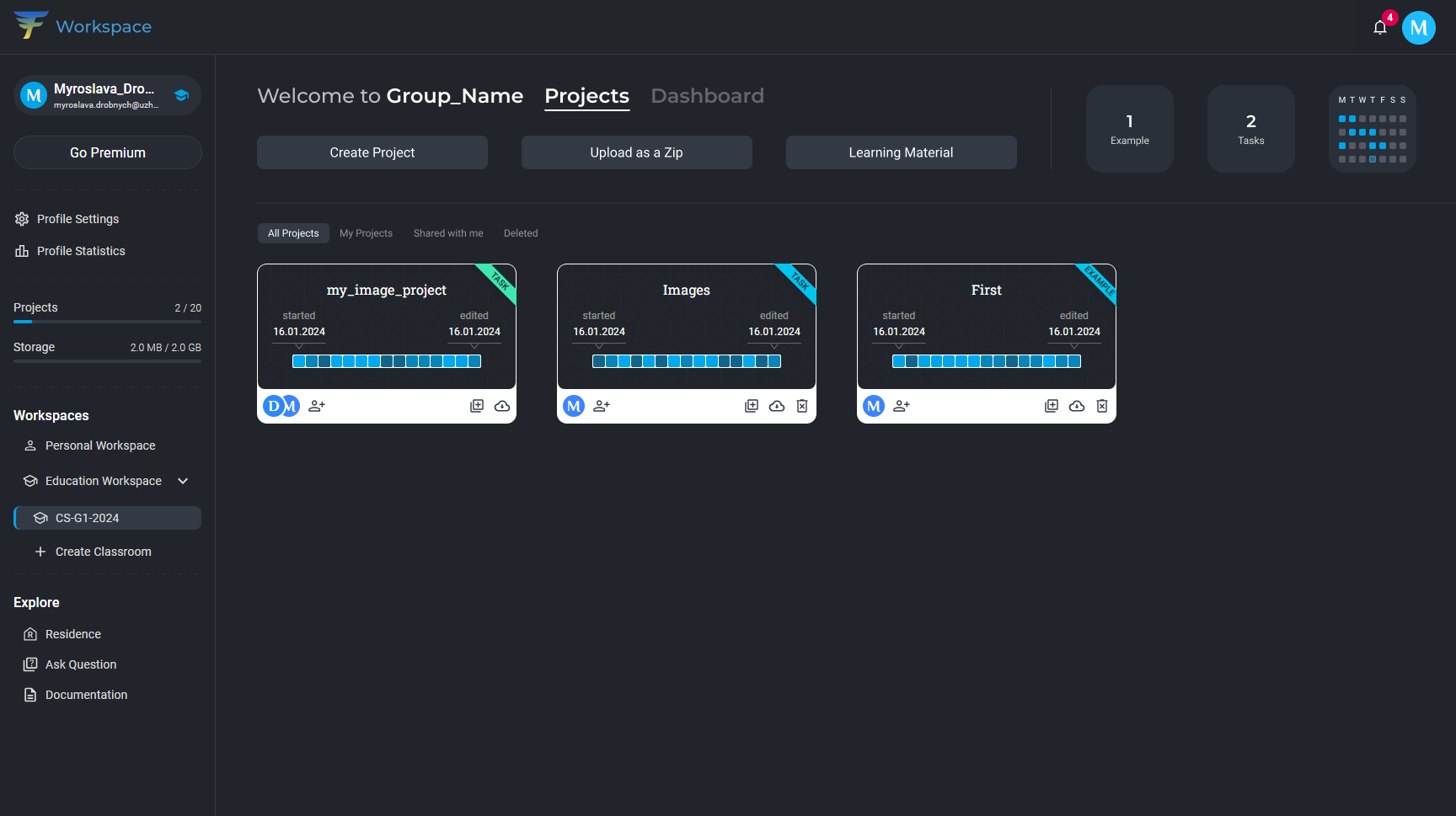This screenshot has height=816, width=1456.
Task: Switch to the Dashboard tab
Action: (x=707, y=96)
